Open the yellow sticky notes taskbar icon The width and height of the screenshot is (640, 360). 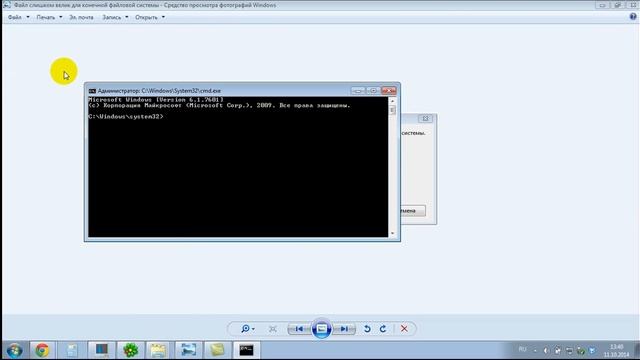tap(217, 350)
